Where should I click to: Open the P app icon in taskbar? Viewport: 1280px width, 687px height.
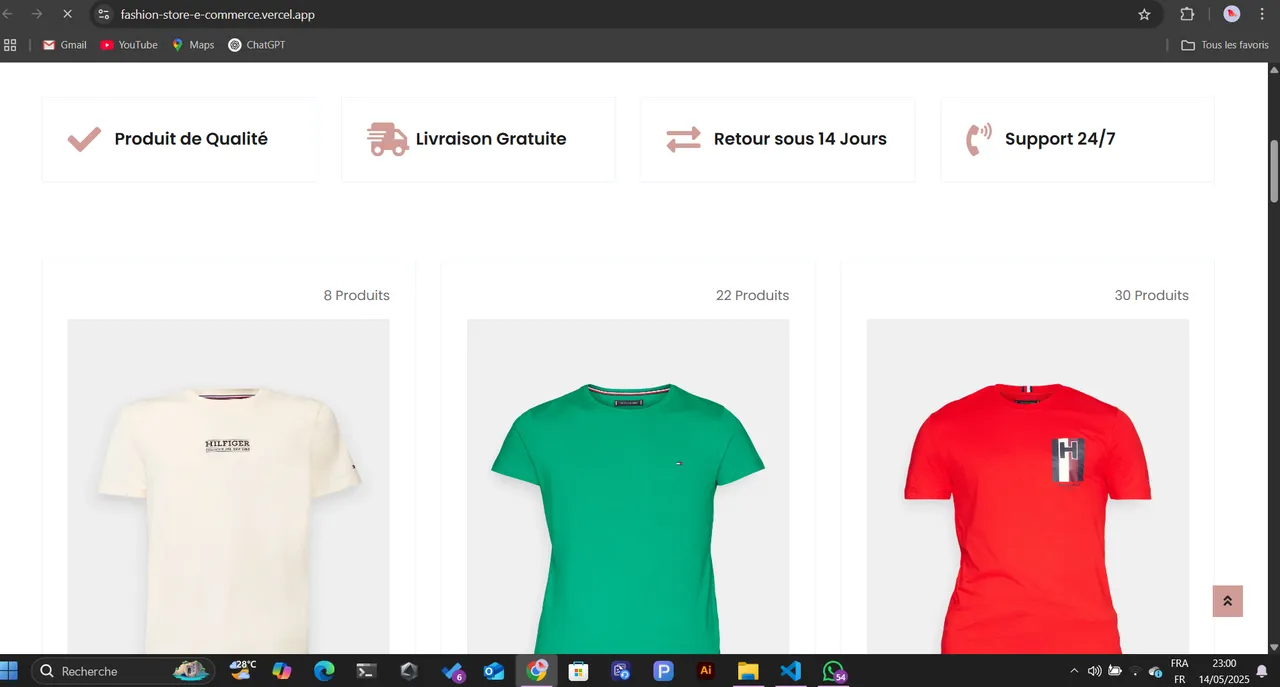click(x=664, y=671)
